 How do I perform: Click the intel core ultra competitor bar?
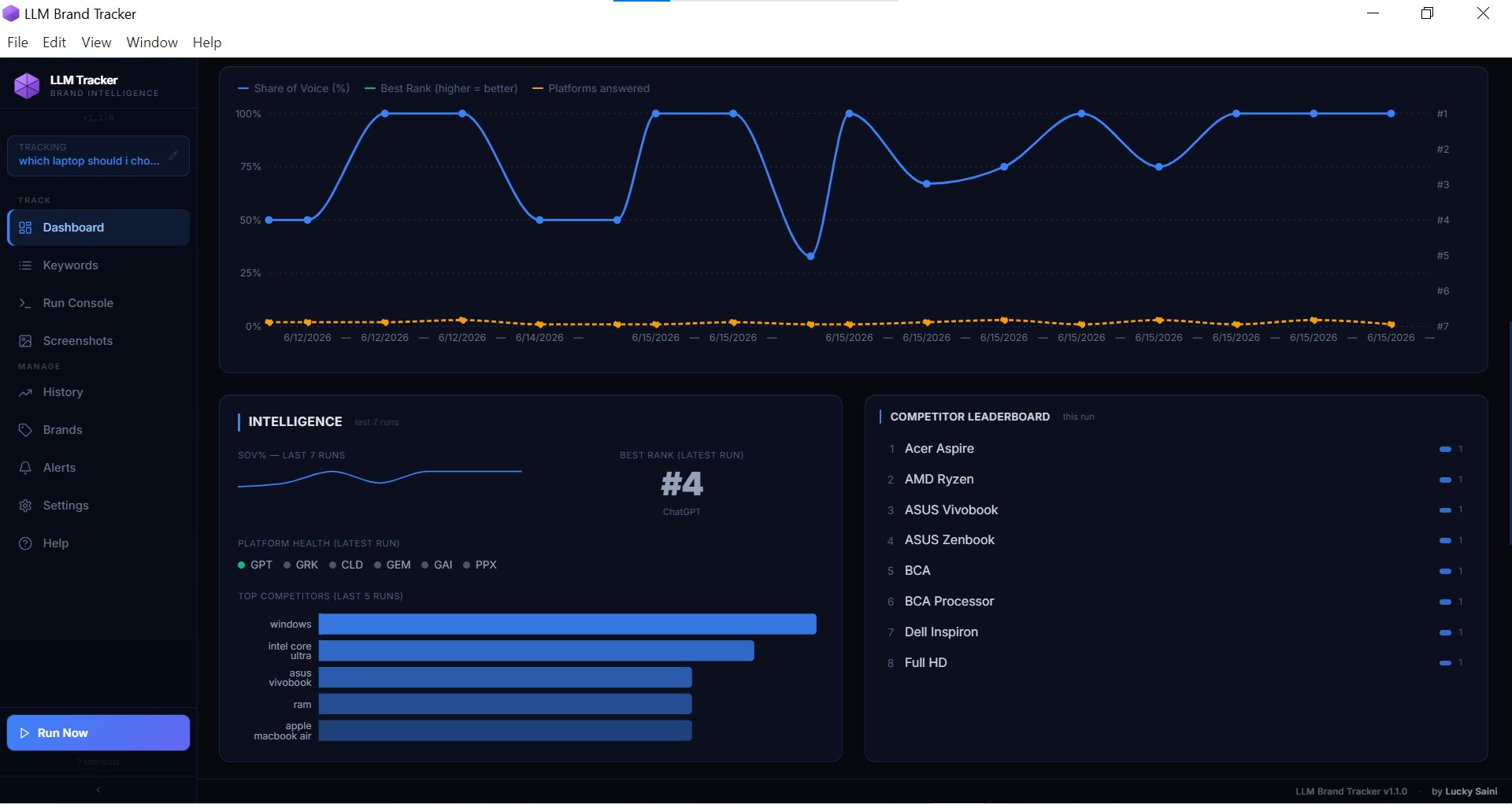[x=536, y=651]
